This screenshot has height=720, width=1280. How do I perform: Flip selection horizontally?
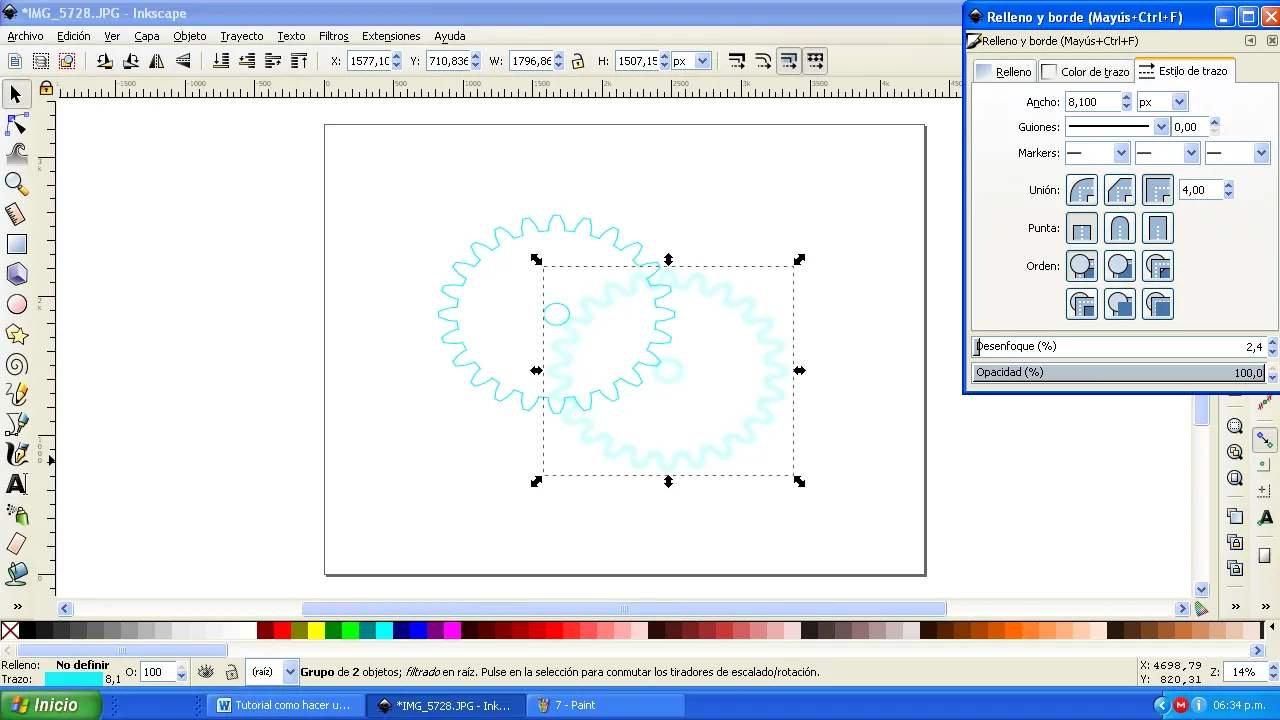(x=157, y=61)
